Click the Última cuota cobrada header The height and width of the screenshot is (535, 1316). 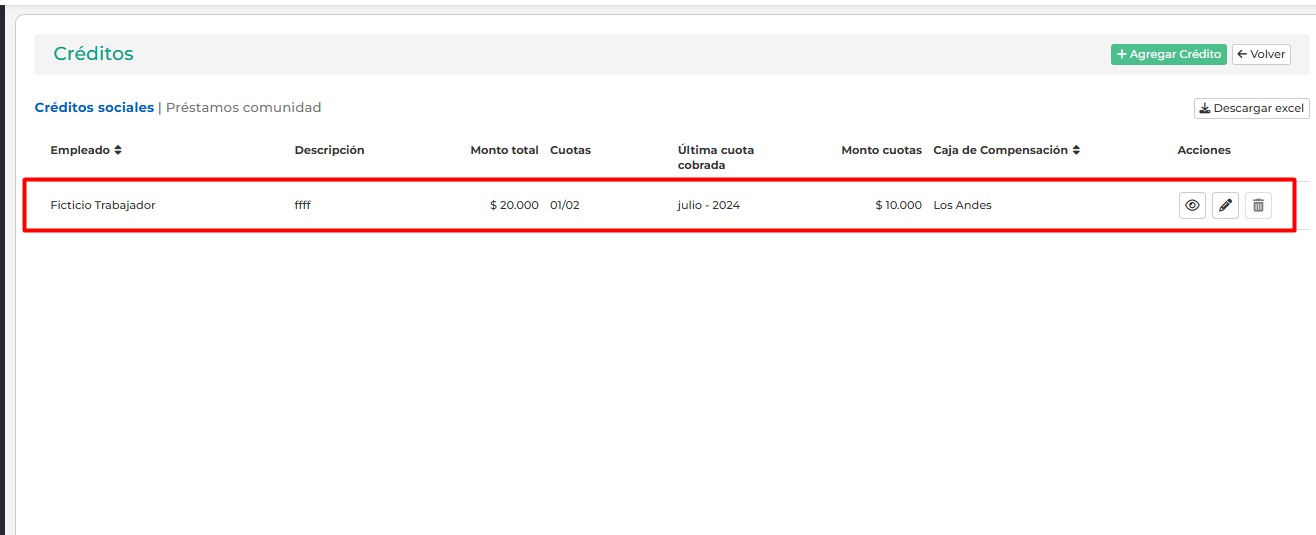point(716,157)
